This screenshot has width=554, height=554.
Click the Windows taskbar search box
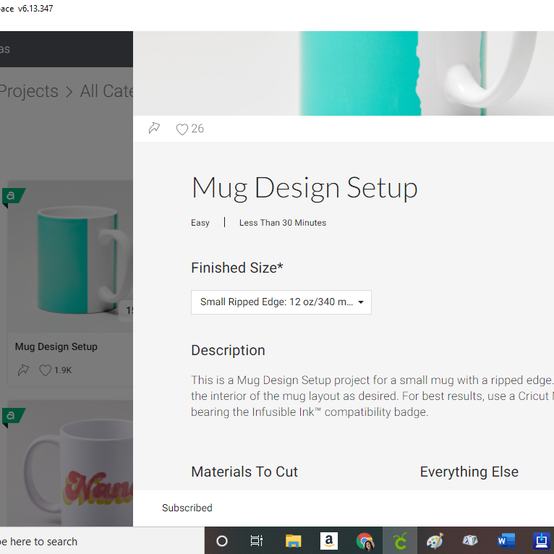coord(102,541)
